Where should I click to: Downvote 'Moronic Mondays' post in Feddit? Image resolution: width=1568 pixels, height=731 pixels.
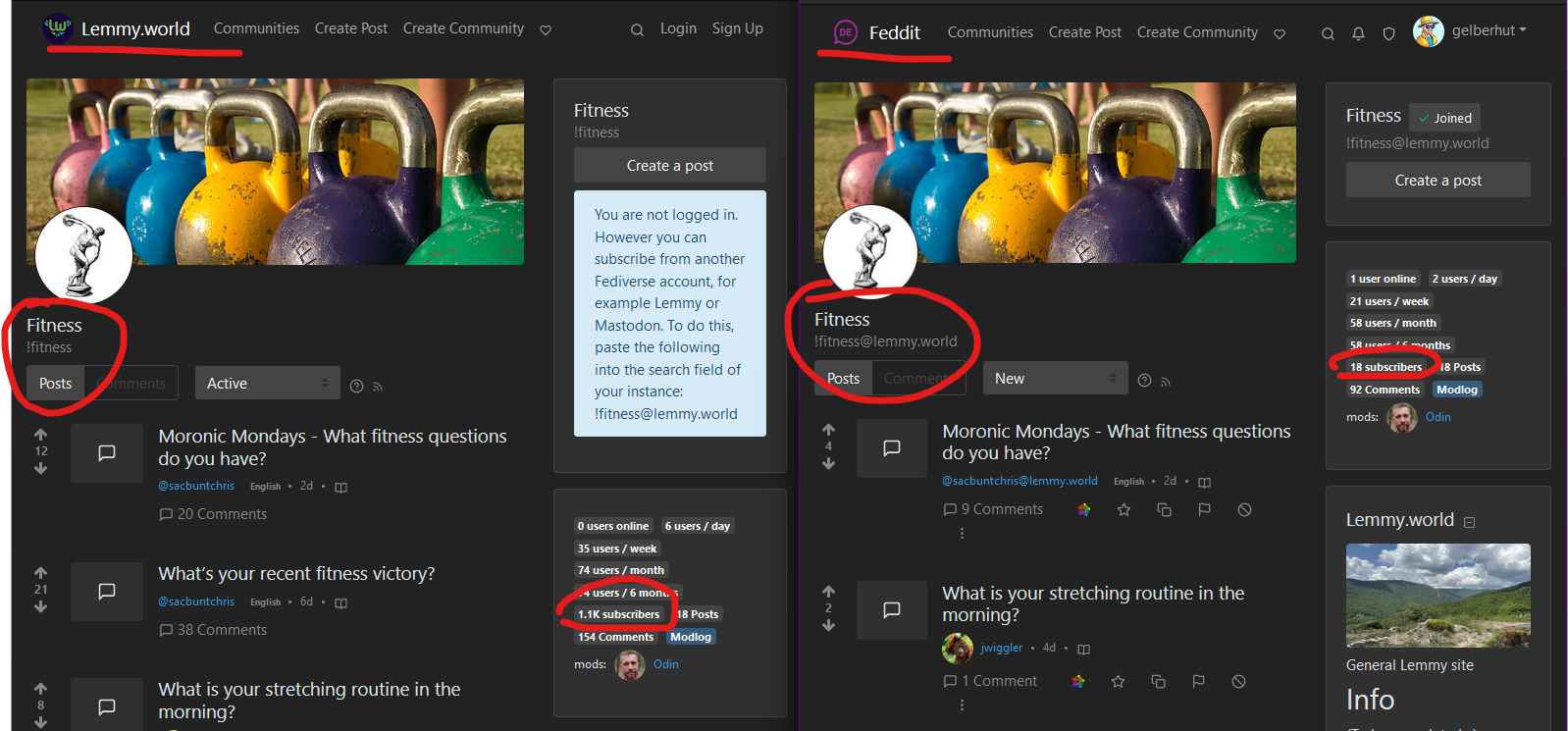pos(828,463)
